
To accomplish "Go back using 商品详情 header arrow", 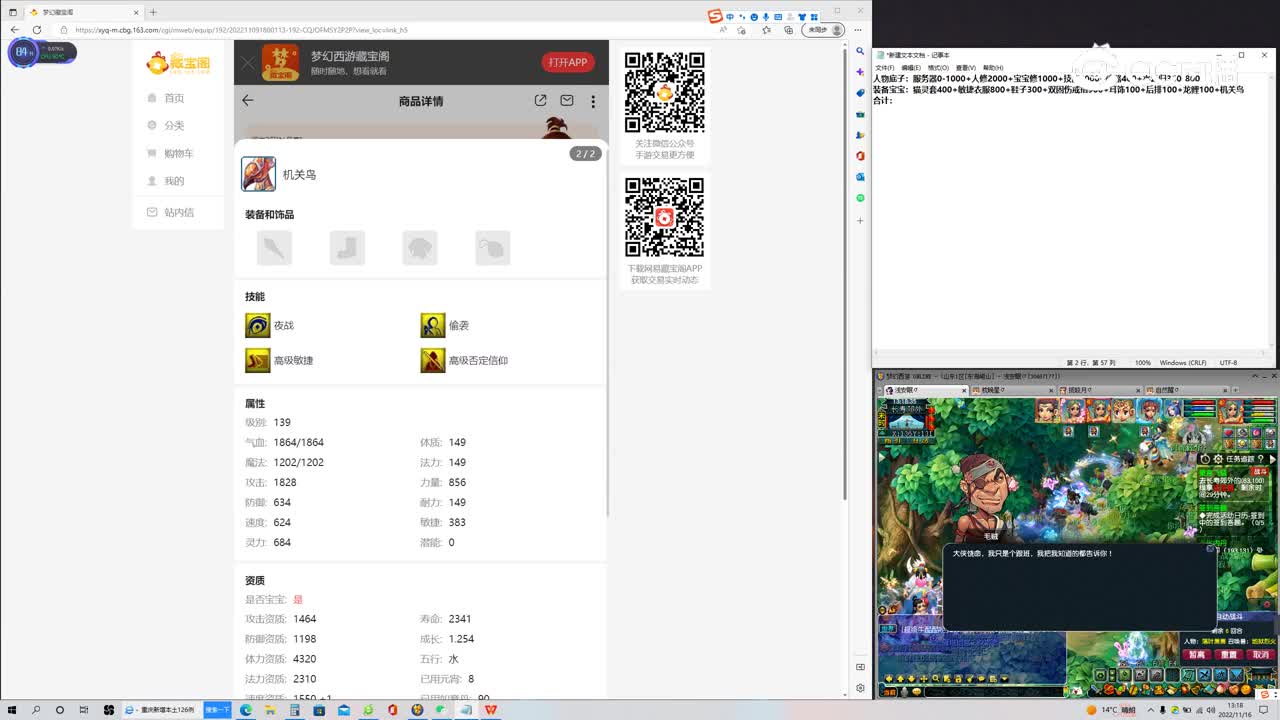I will pos(248,101).
